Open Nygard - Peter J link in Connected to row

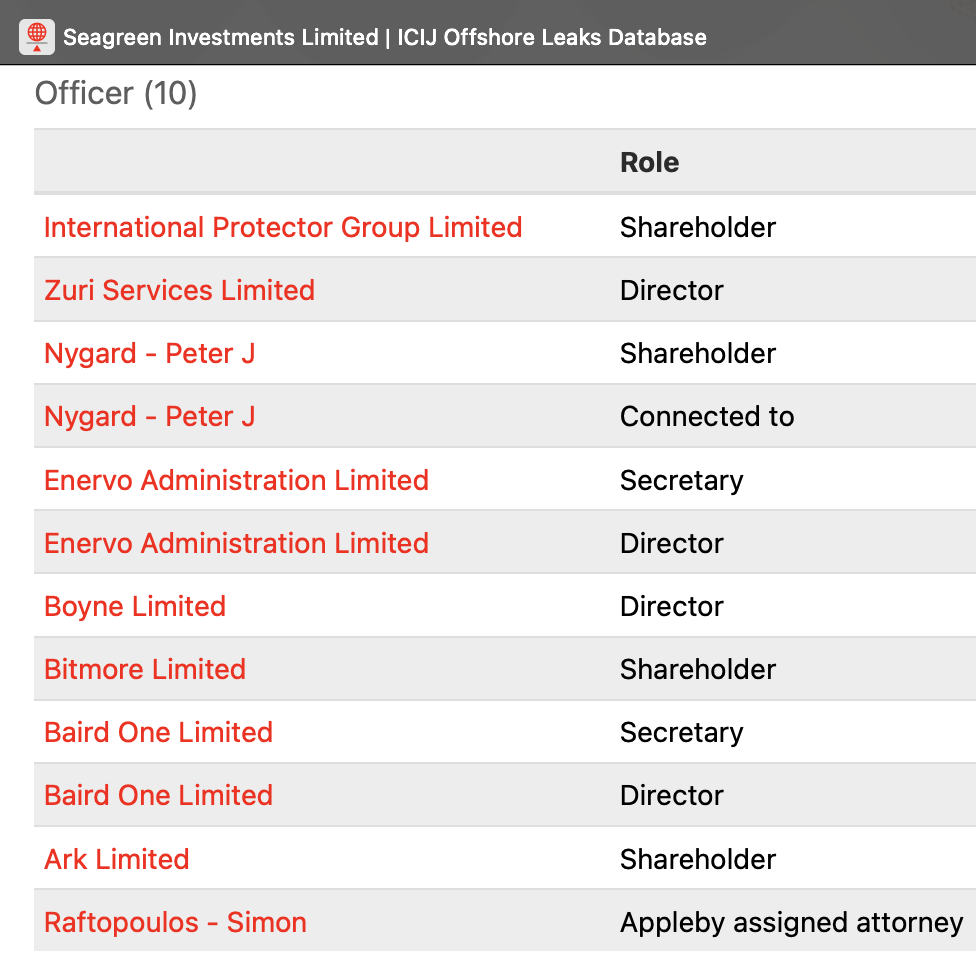tap(149, 416)
